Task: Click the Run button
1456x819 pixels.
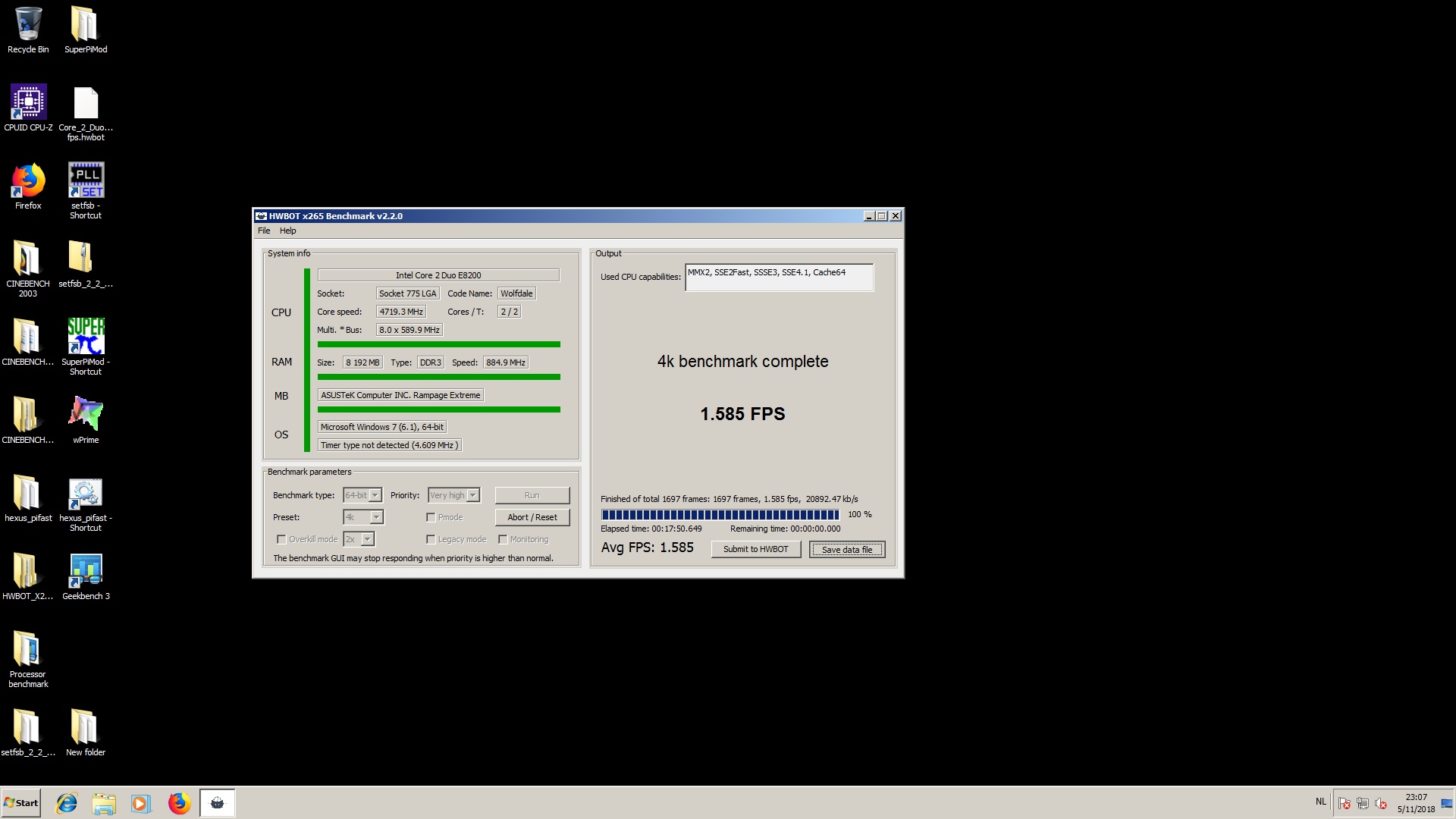Action: tap(532, 496)
